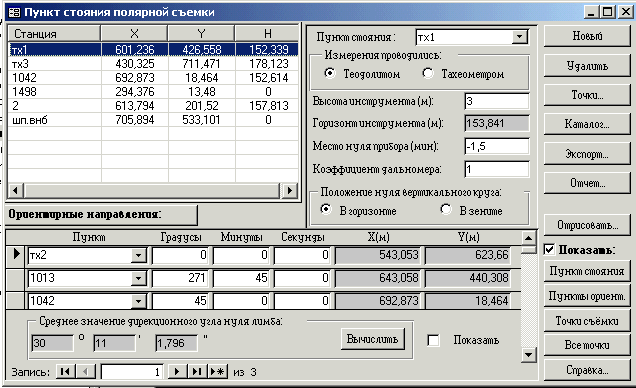
Task: Choose В зените zero position option
Action: 446,210
